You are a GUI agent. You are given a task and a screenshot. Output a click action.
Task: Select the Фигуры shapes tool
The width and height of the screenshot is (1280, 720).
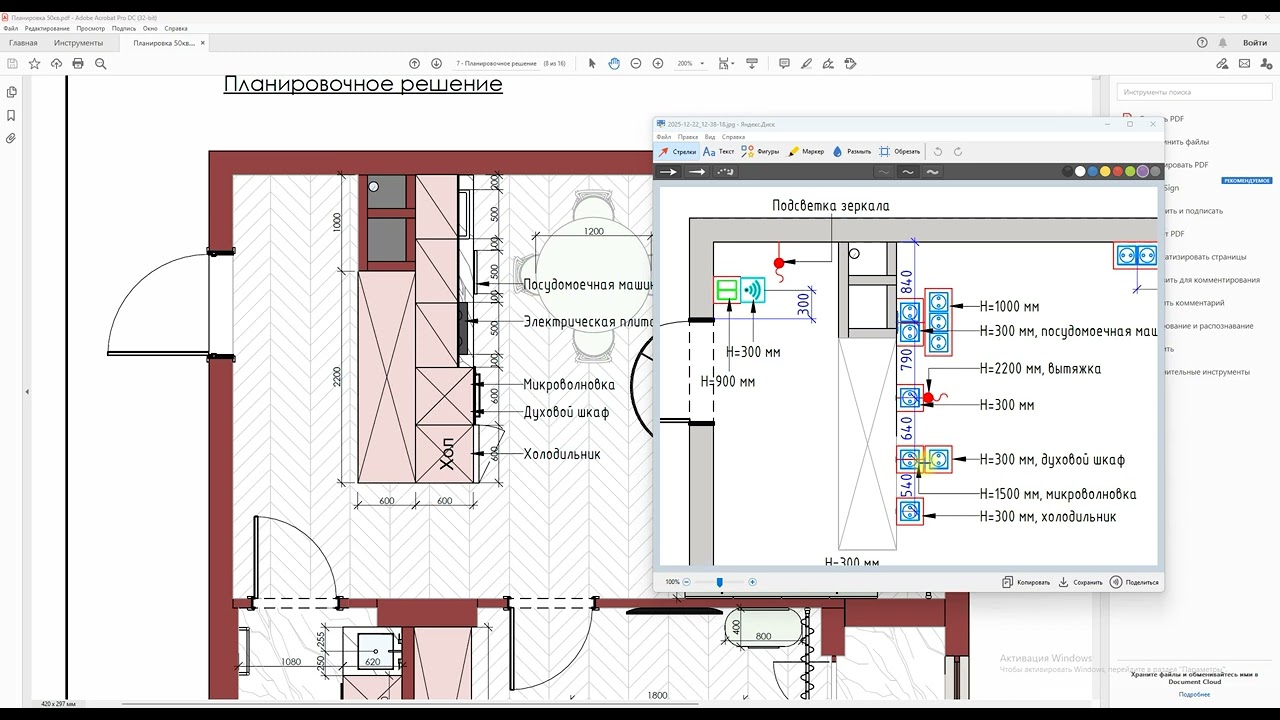point(760,152)
